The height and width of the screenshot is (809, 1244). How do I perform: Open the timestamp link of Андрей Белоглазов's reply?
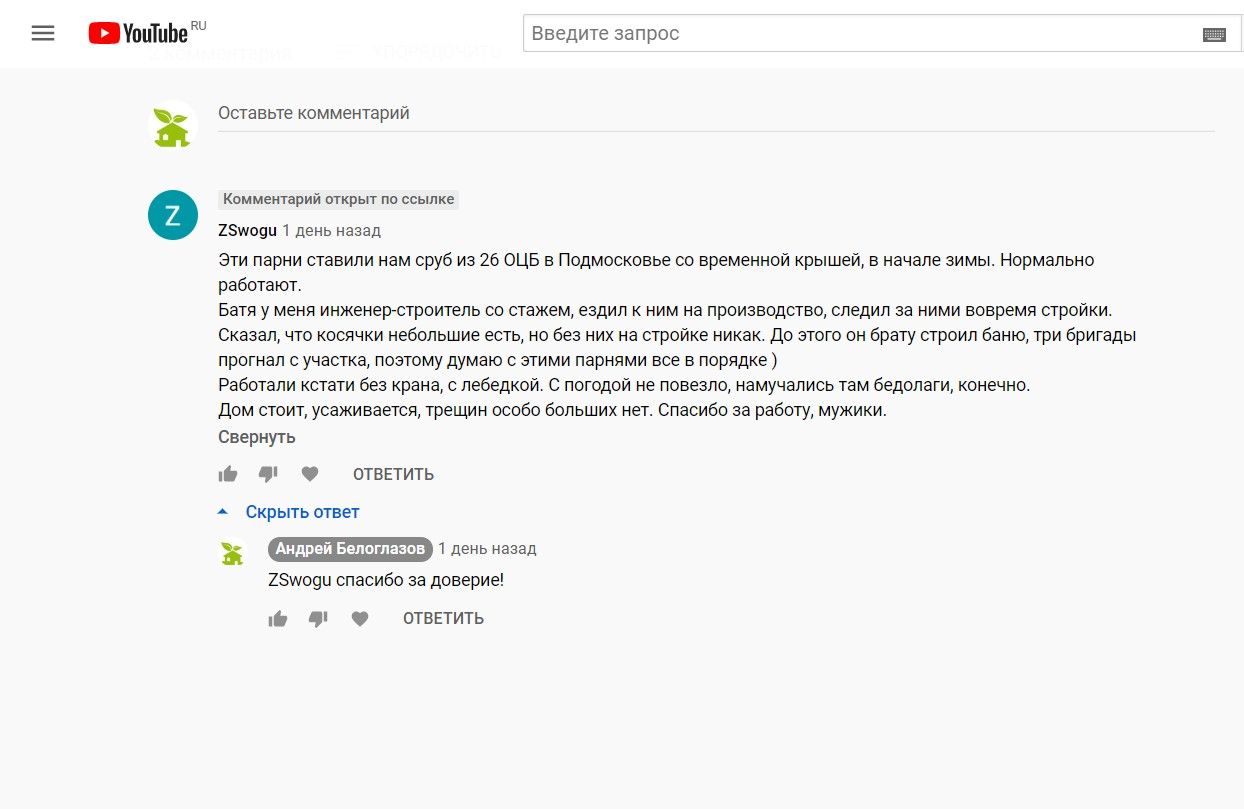tap(487, 549)
